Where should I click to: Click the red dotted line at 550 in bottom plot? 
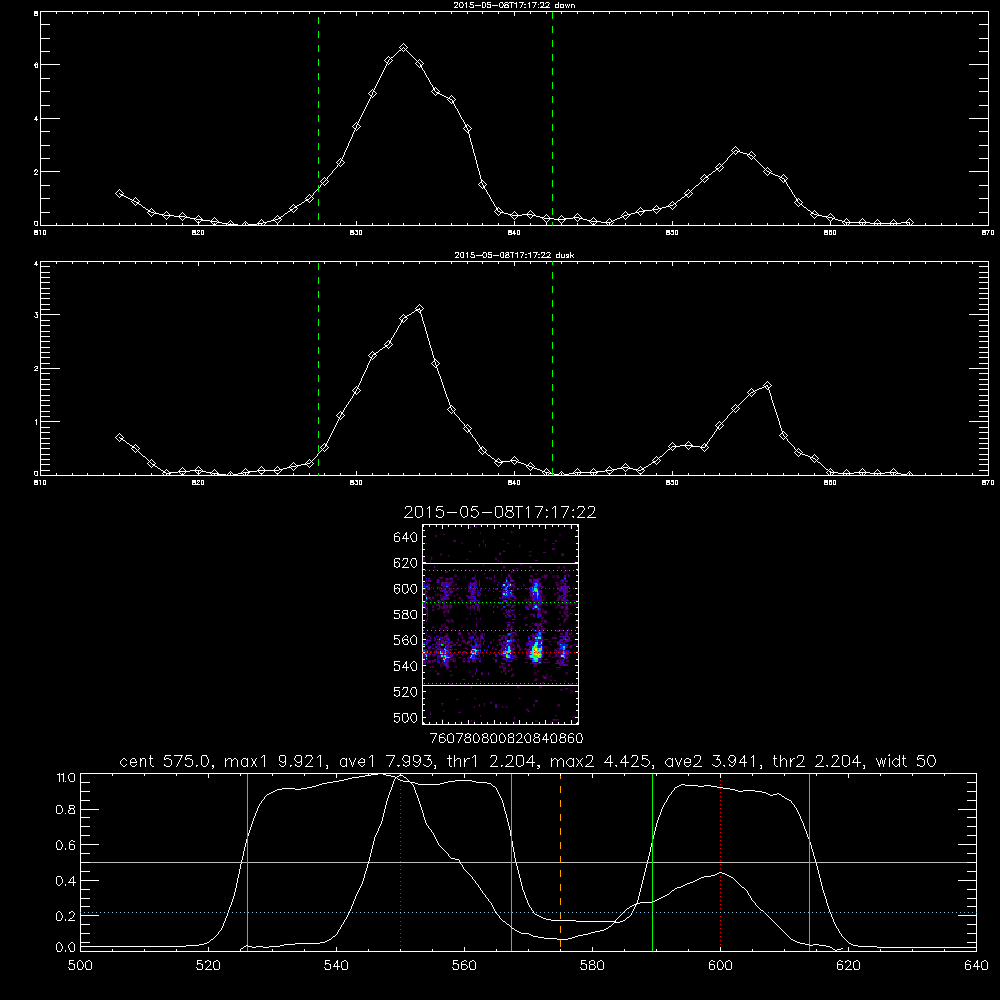401,861
